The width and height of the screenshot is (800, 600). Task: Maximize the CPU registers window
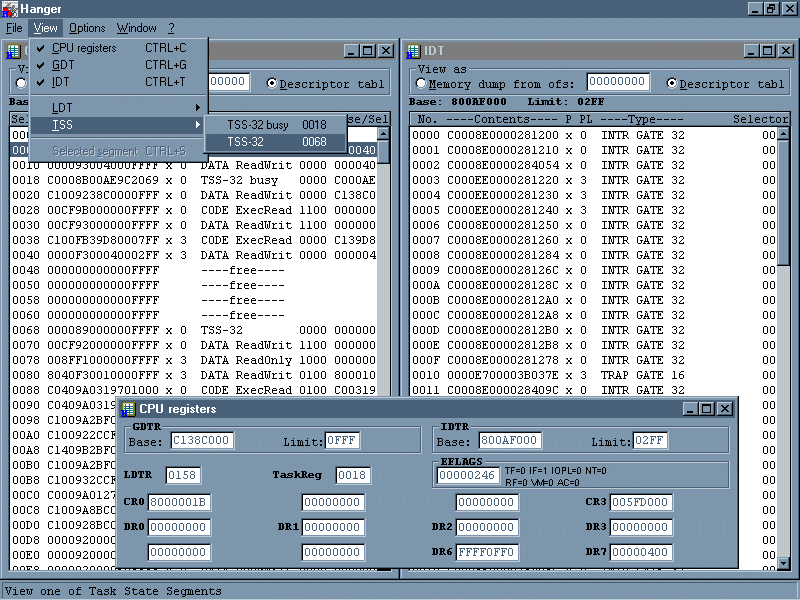coord(707,409)
